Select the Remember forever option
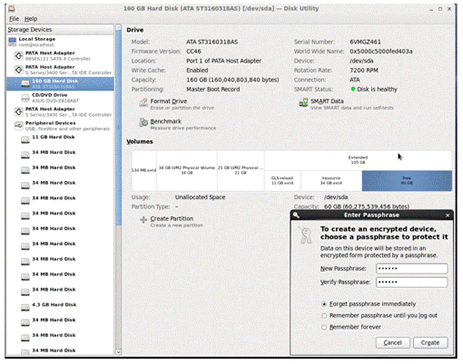463x364 pixels. 351,327
